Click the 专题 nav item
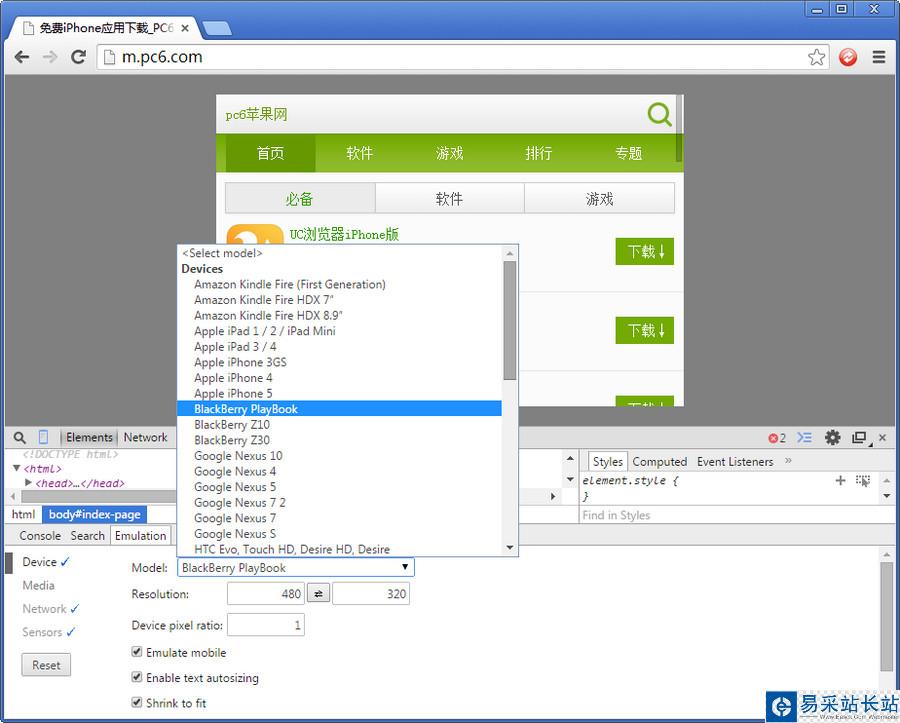The image size is (900, 723). point(629,153)
